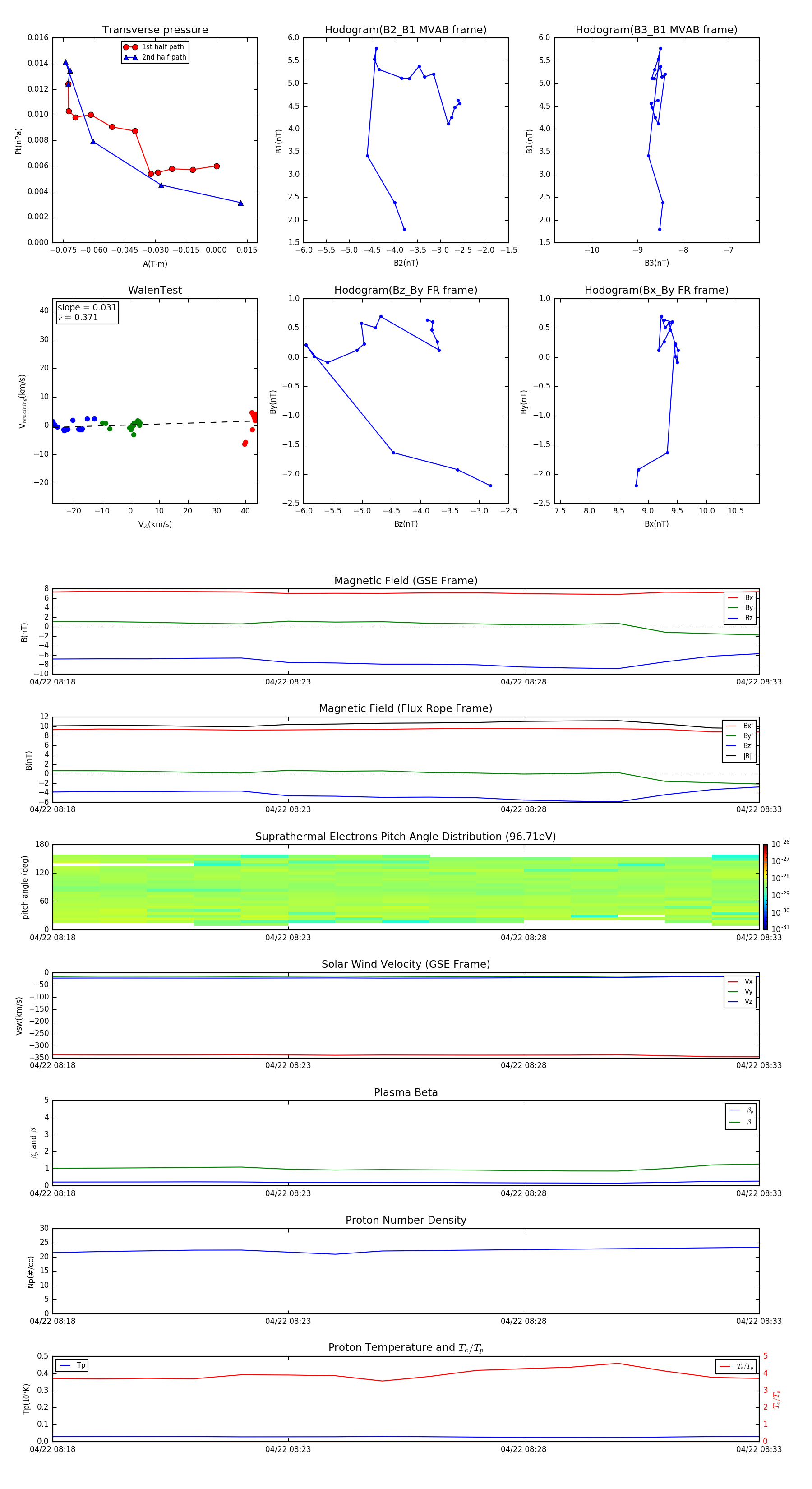Click the "Bz(nT)" x-axis label
This screenshot has height=1489, width=812.
tap(406, 524)
